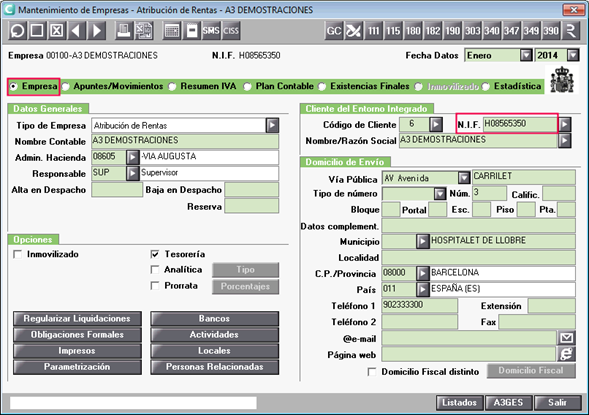Open the Responsable lookup arrow
This screenshot has height=415, width=589.
point(133,174)
